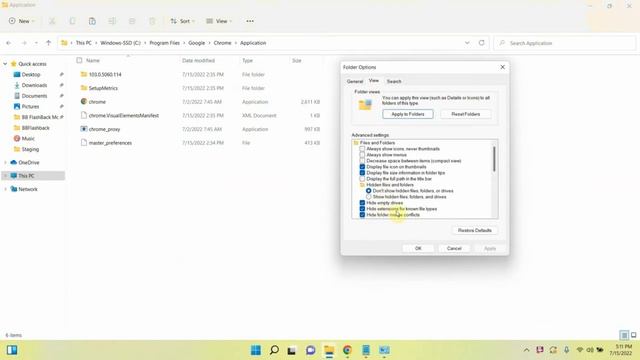The width and height of the screenshot is (640, 360).
Task: Click the Search Application input field
Action: tap(565, 43)
